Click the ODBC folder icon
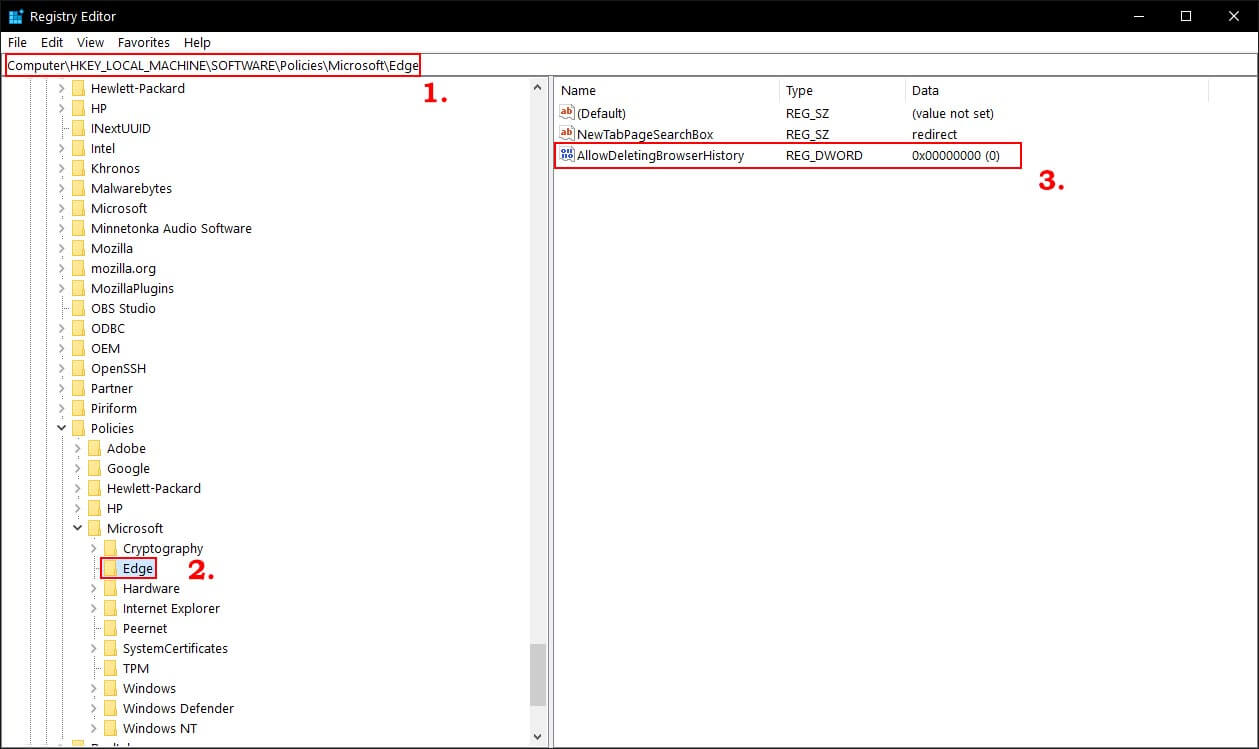 [79, 328]
